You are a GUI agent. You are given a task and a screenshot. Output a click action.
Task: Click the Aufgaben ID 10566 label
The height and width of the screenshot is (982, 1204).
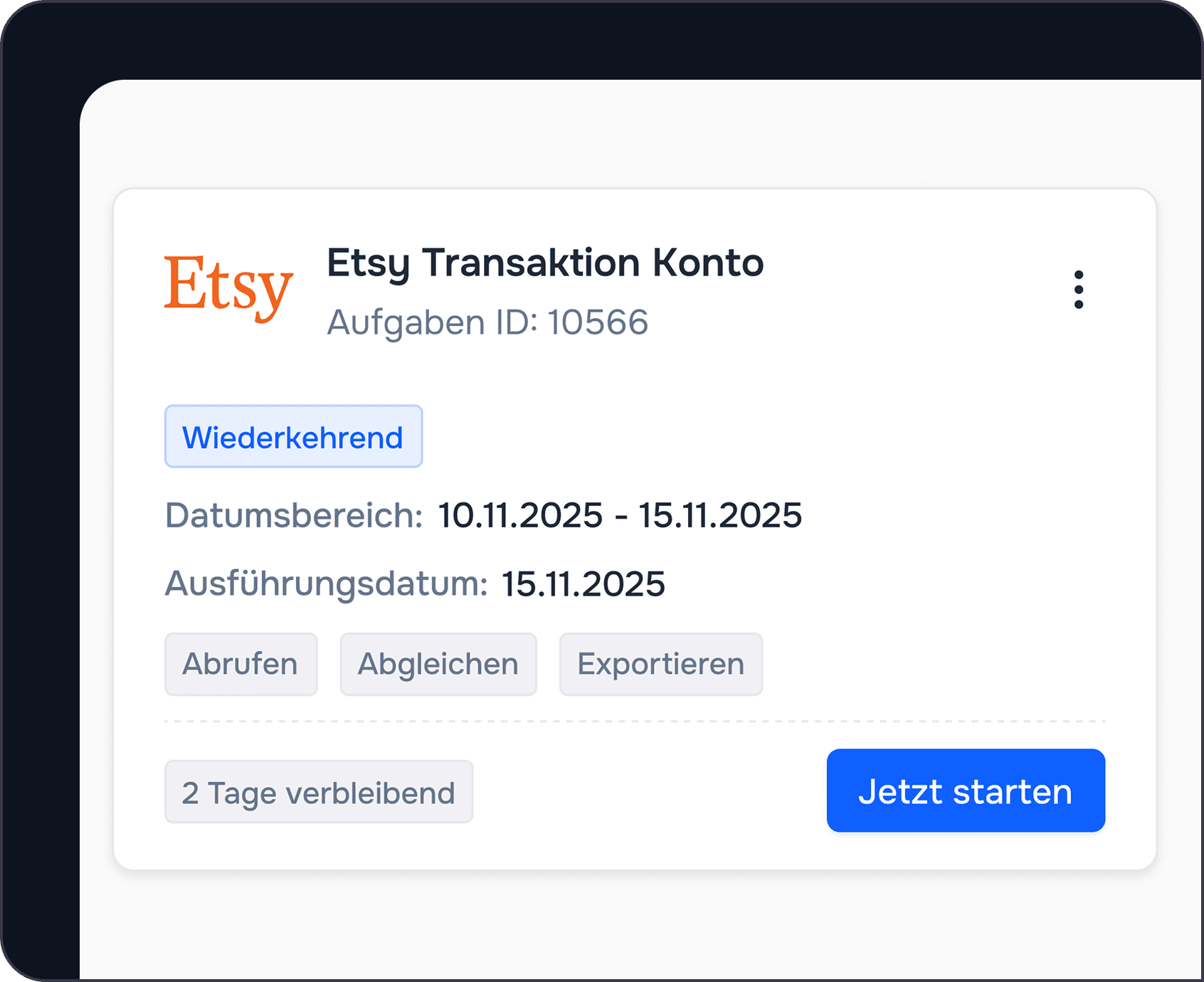[x=488, y=322]
